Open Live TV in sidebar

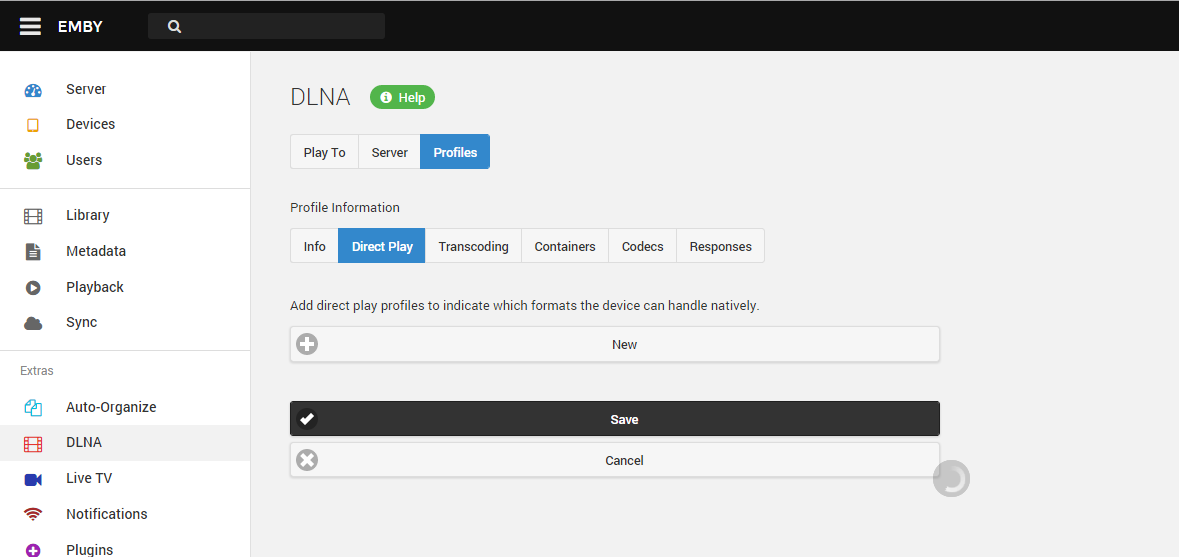(x=125, y=478)
